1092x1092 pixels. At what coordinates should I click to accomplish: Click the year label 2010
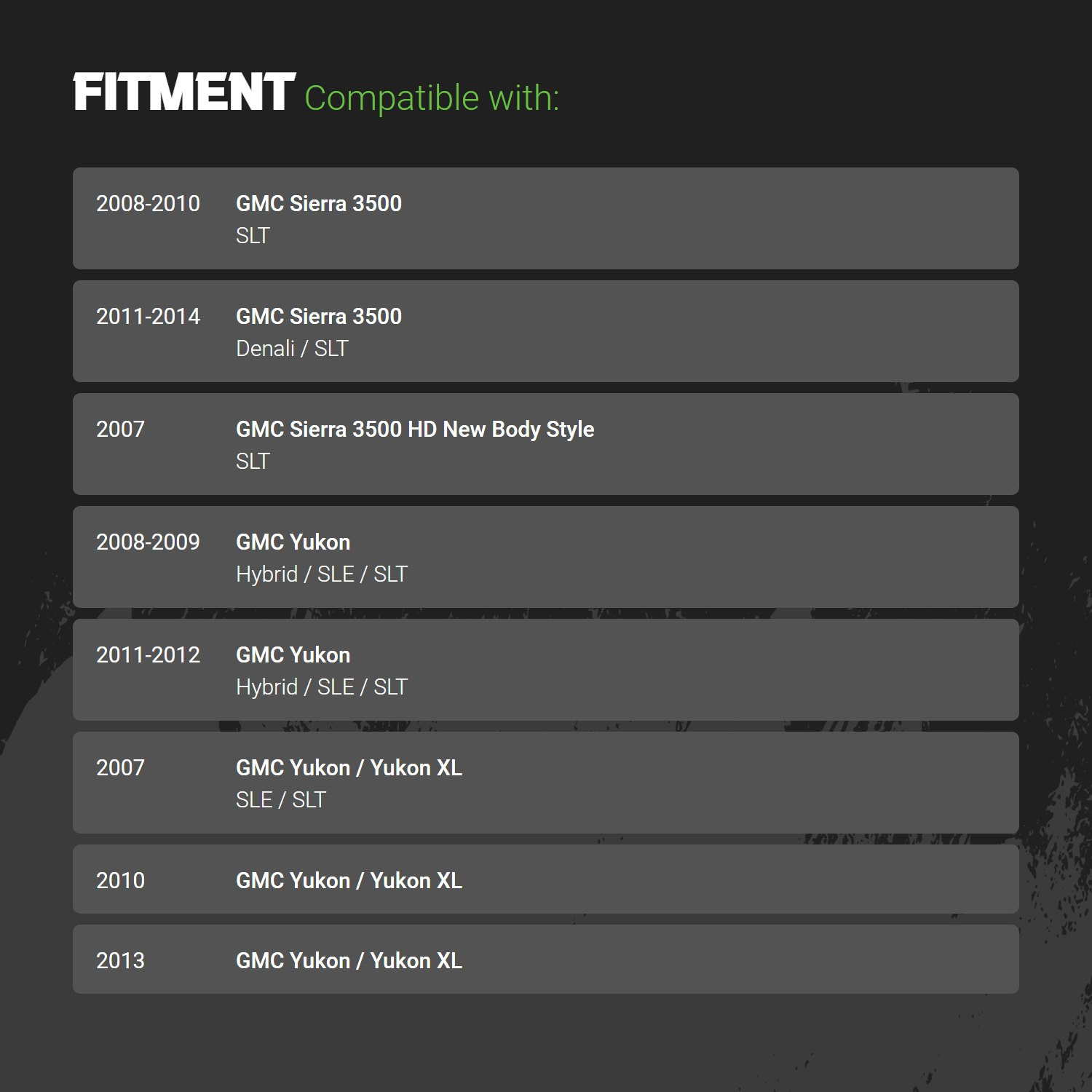click(x=120, y=881)
